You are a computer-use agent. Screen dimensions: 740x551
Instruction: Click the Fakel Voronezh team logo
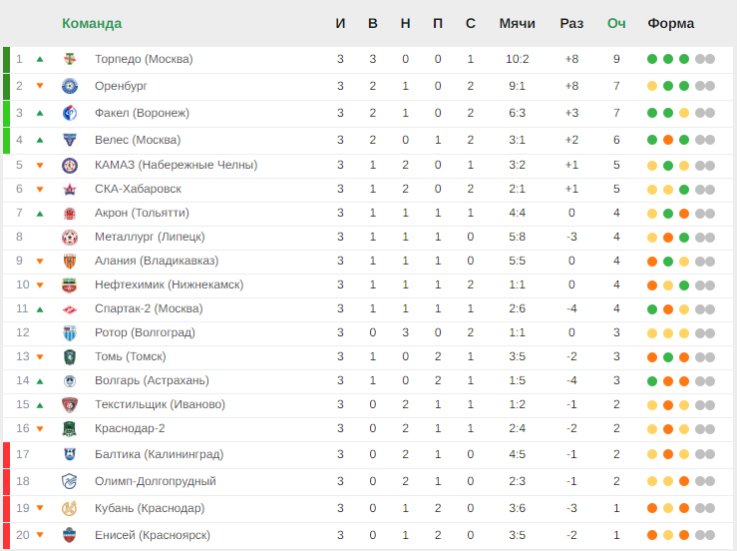pos(69,113)
